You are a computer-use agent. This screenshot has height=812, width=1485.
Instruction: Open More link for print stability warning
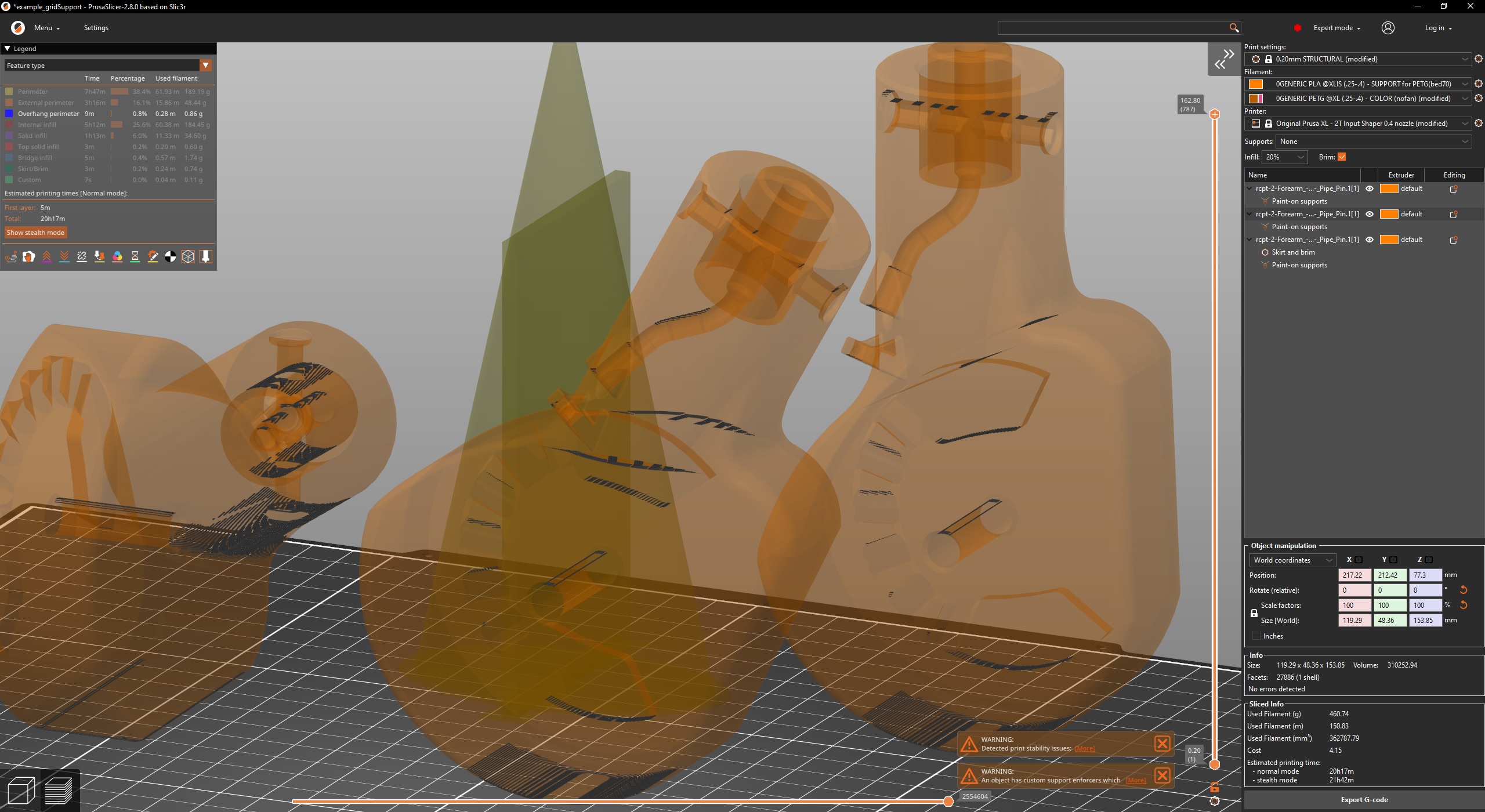[x=1084, y=748]
